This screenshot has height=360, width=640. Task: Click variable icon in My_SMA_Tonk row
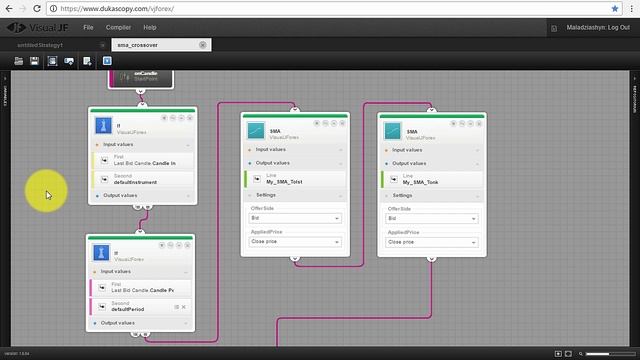point(394,179)
